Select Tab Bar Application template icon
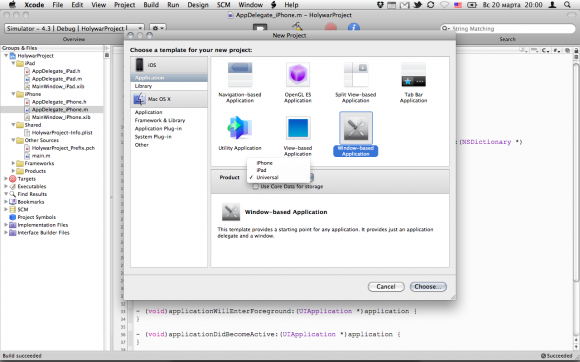 coord(413,74)
